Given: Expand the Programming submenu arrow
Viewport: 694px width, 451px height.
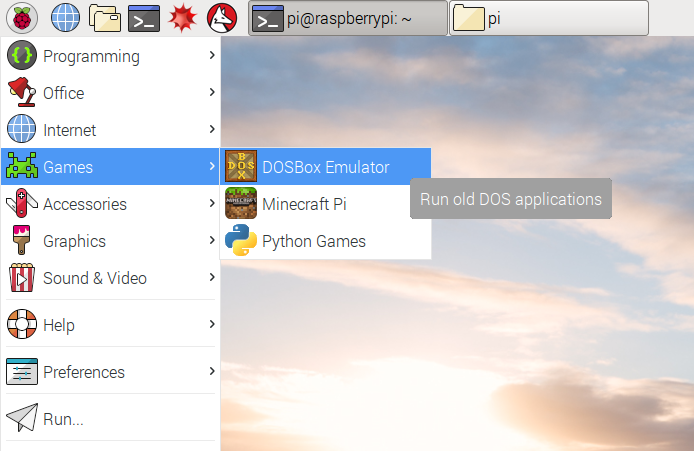Looking at the screenshot, I should 212,55.
